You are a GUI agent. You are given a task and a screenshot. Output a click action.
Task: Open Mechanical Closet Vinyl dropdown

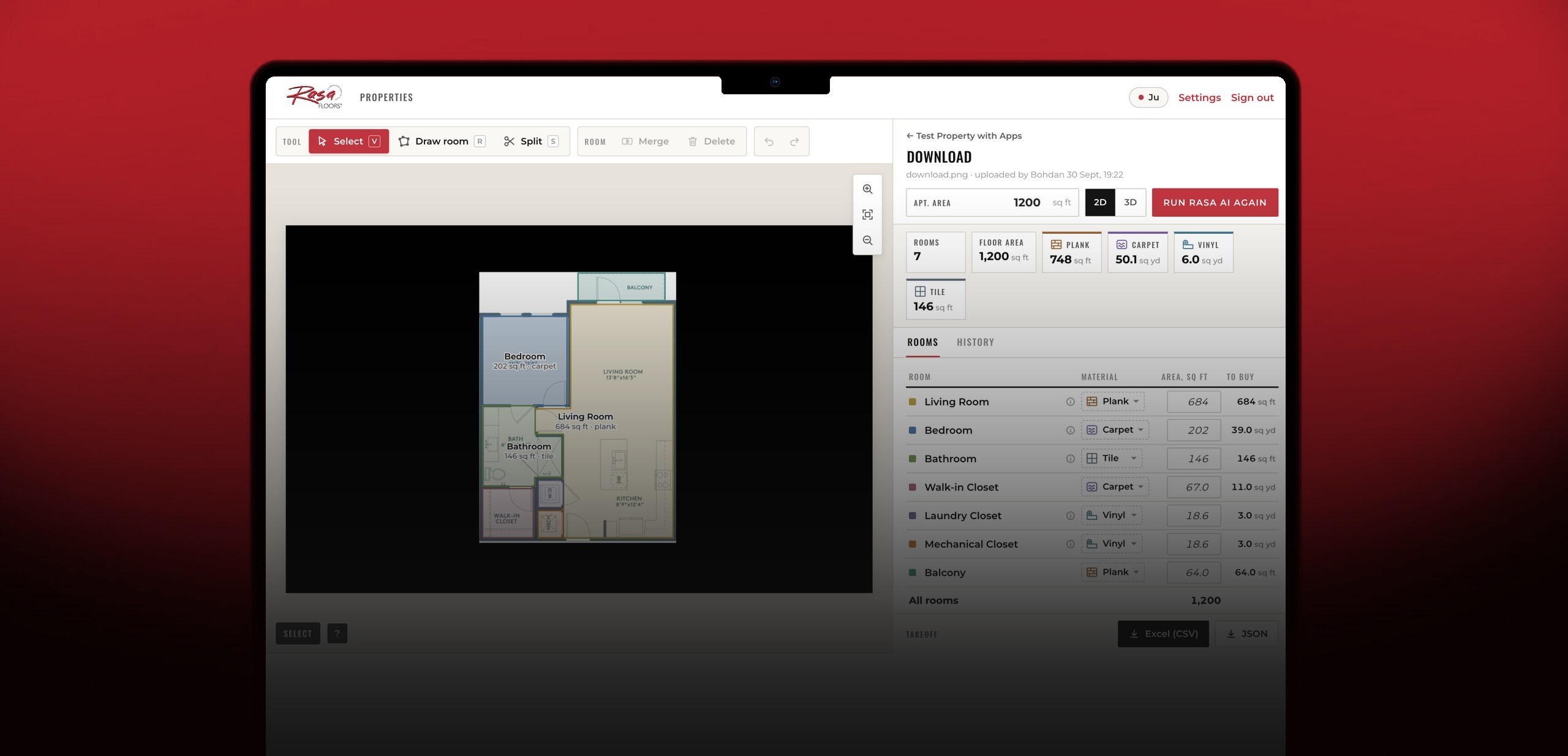[1111, 544]
